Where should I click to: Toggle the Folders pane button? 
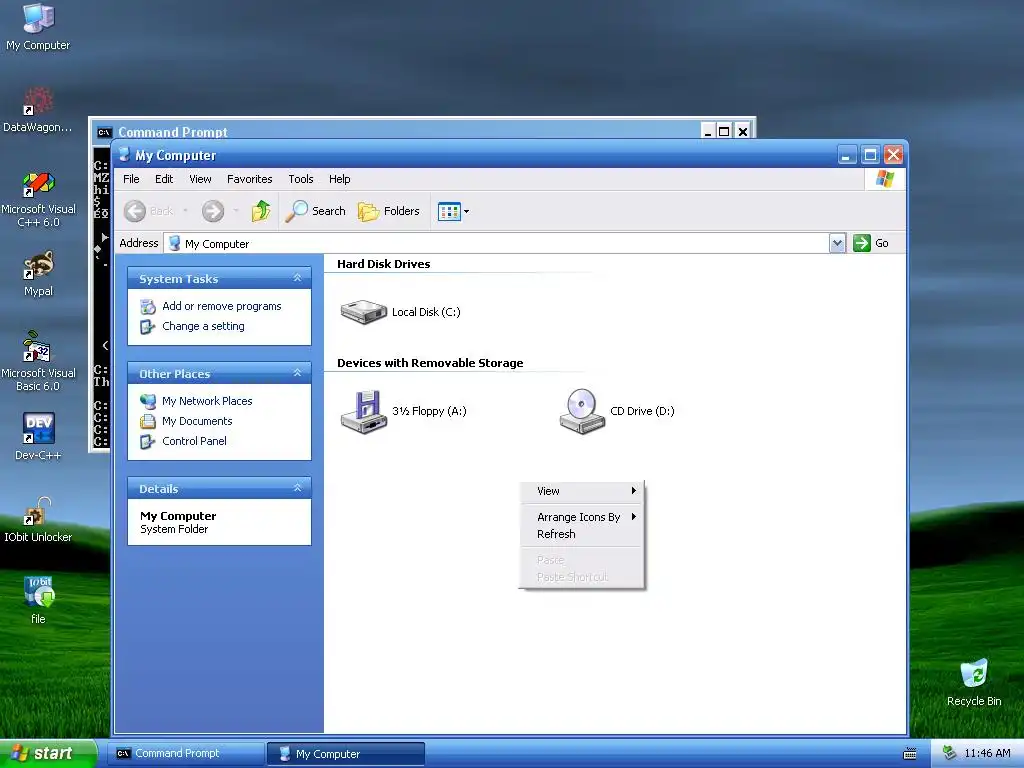pos(389,211)
